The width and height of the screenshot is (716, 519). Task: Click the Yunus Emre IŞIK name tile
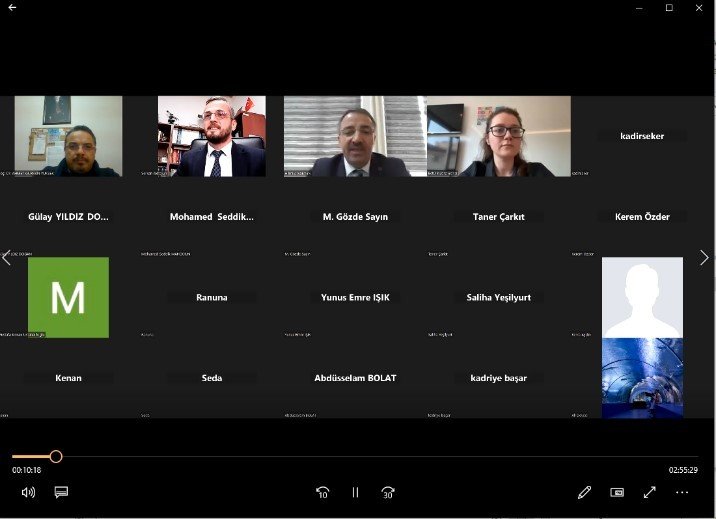[x=355, y=297]
